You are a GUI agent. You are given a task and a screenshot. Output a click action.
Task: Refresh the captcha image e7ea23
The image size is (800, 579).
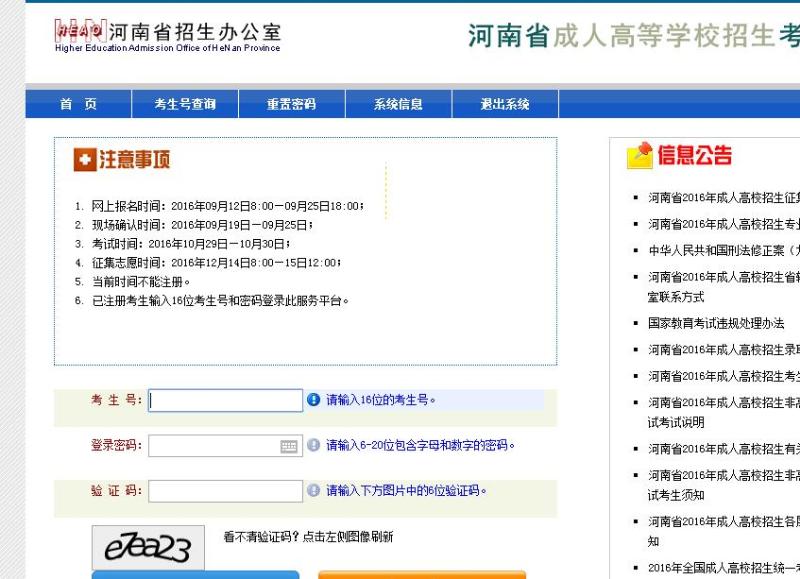click(x=148, y=548)
